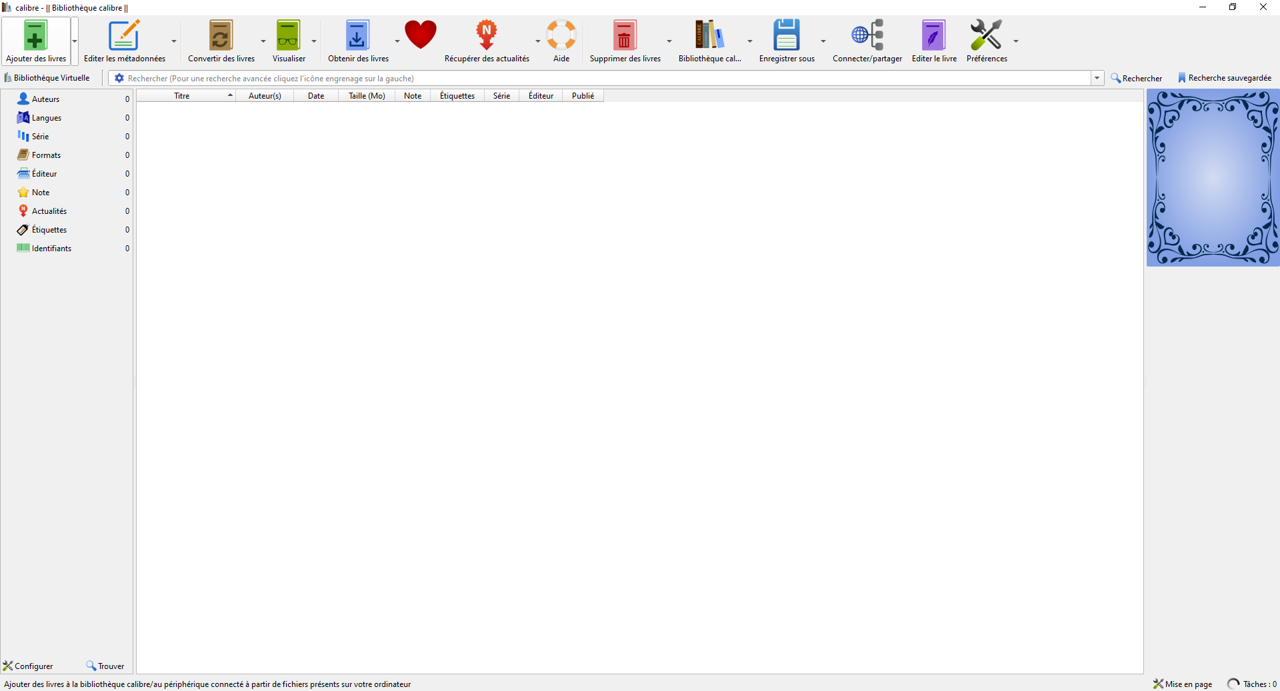Click Convertir des livres icon

(x=221, y=37)
